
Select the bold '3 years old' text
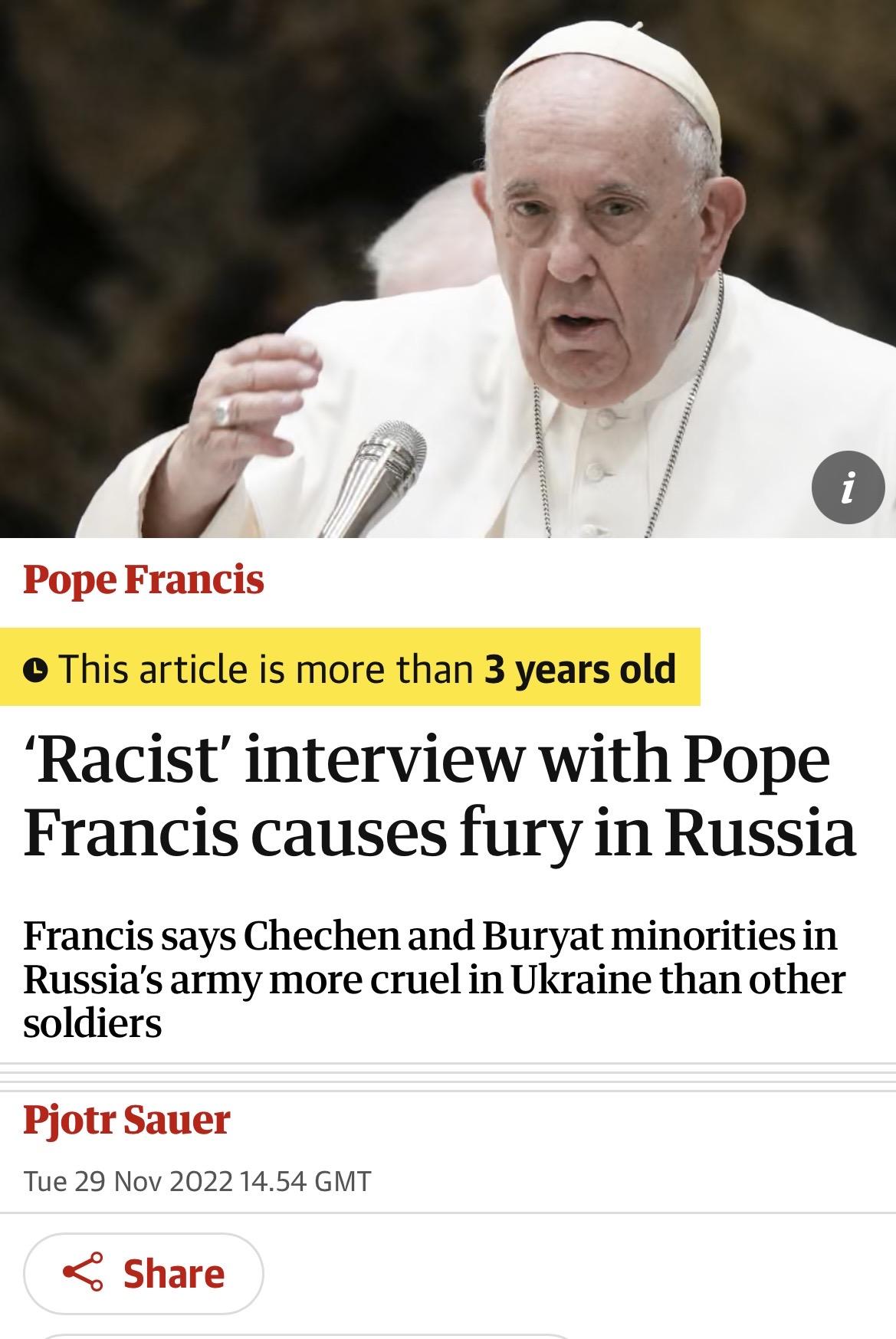tap(580, 668)
